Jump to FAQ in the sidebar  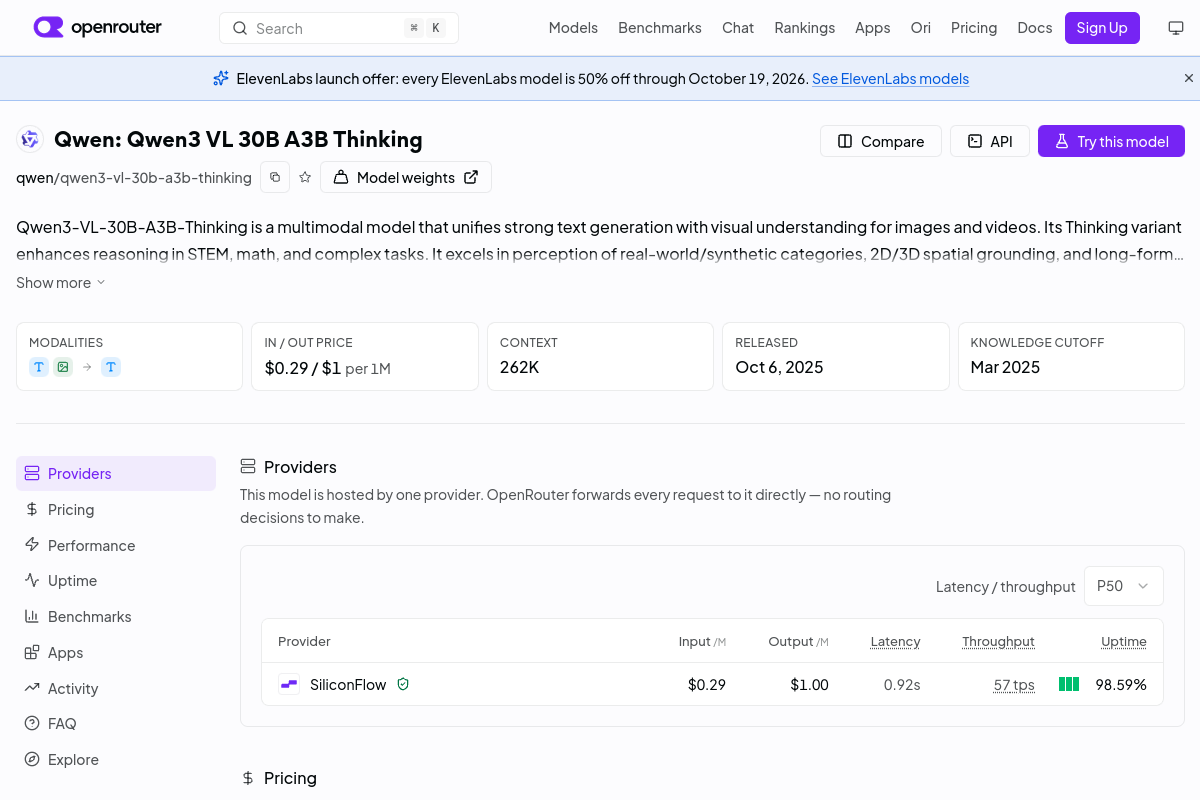116,723
